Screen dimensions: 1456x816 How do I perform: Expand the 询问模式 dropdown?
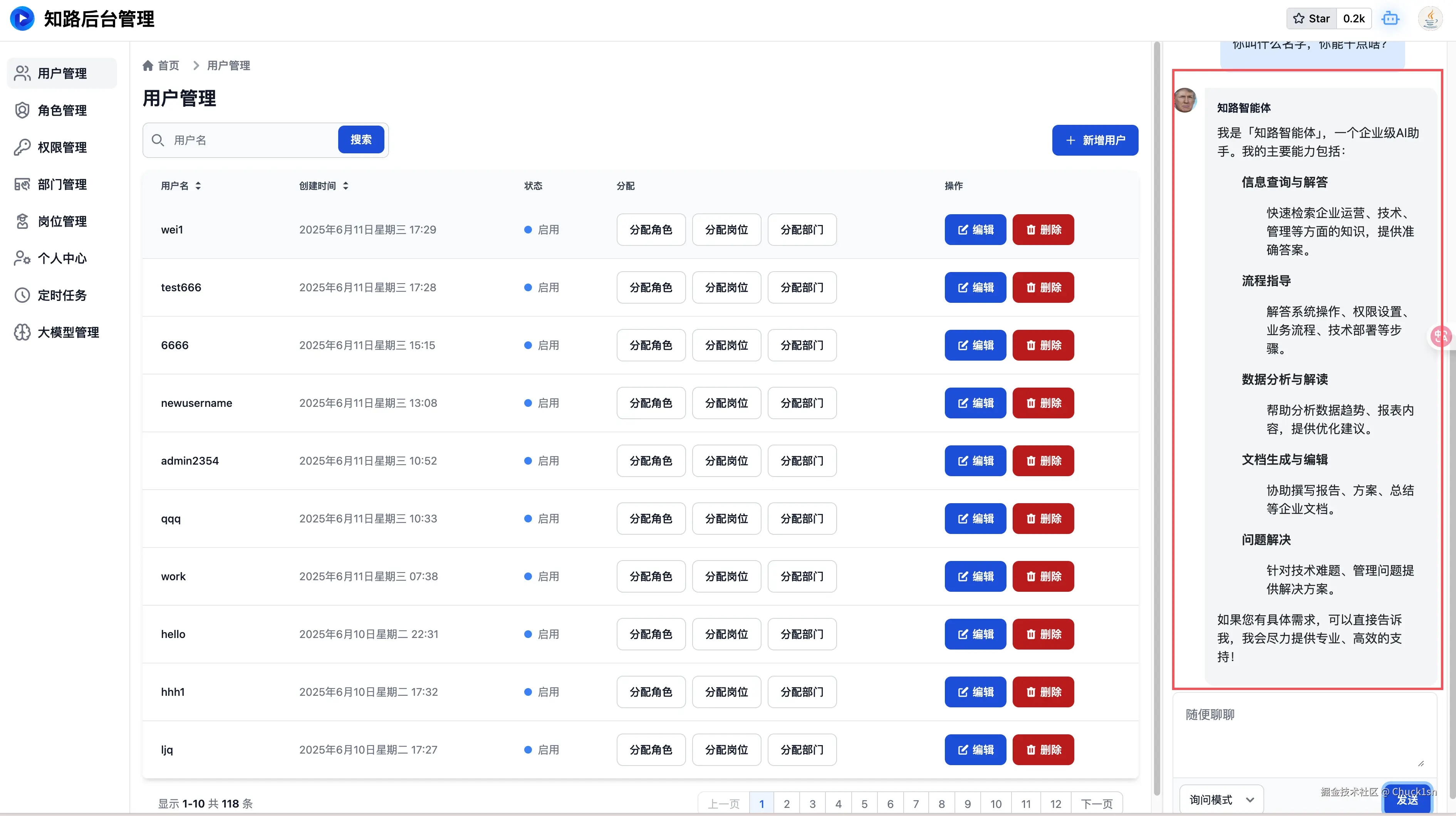click(1221, 799)
